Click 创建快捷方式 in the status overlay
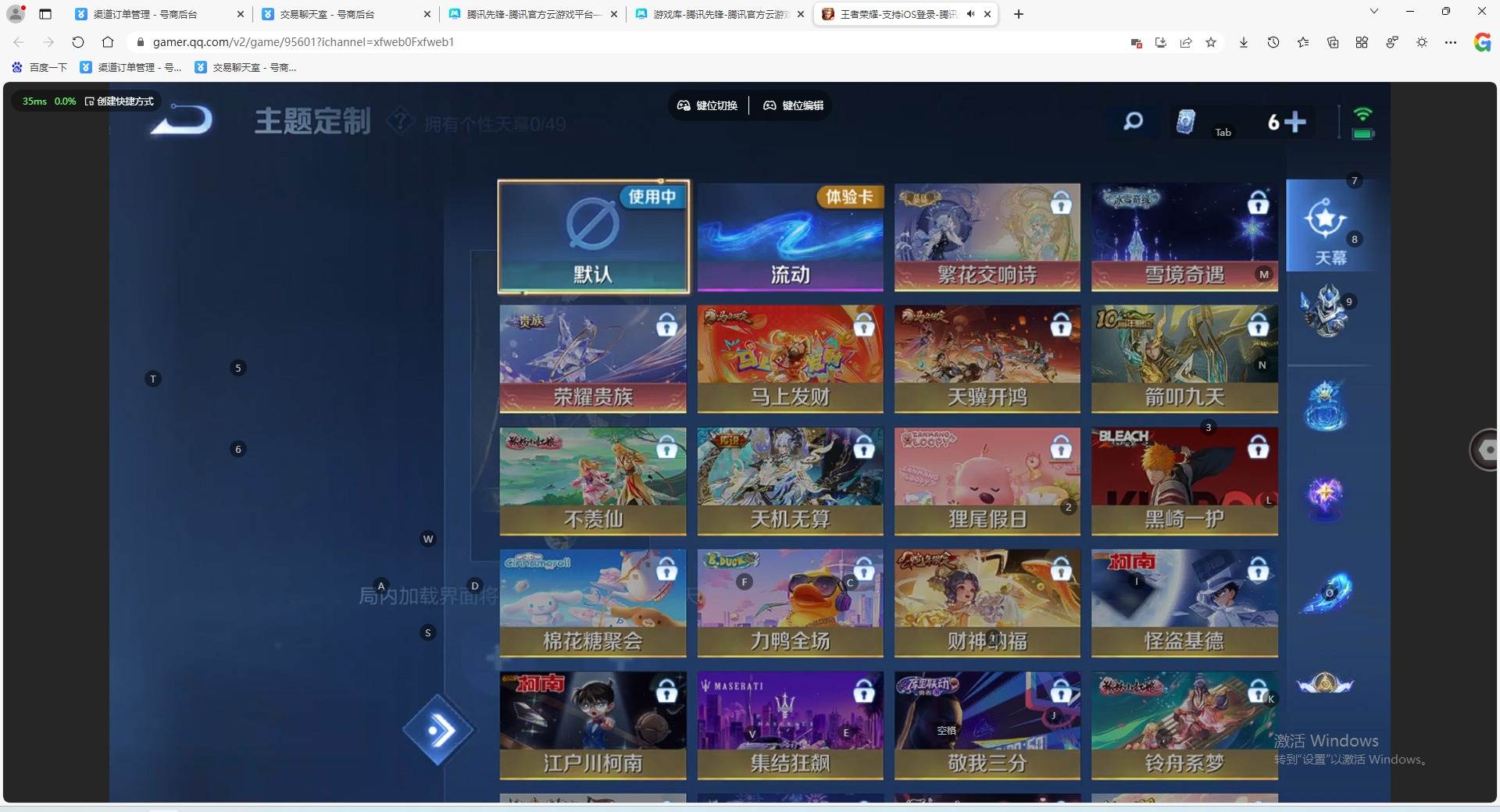1500x812 pixels. 120,101
